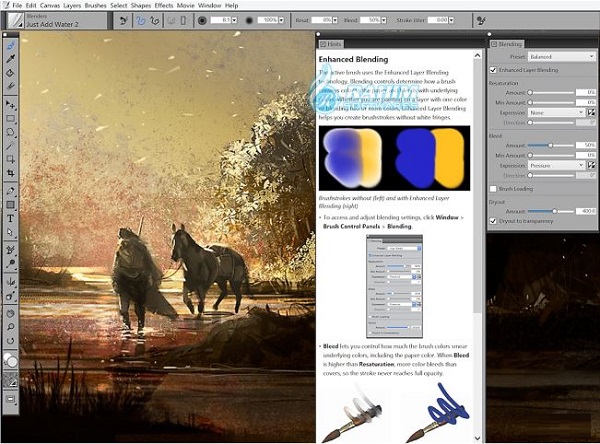Click the Resaturation Amount value field
Image resolution: width=600 pixels, height=444 pixels.
pos(586,92)
